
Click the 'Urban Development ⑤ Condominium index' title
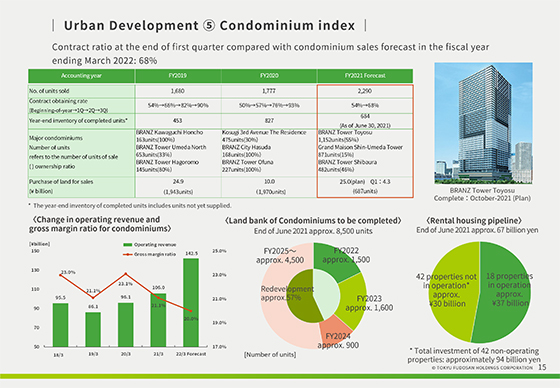coord(209,25)
